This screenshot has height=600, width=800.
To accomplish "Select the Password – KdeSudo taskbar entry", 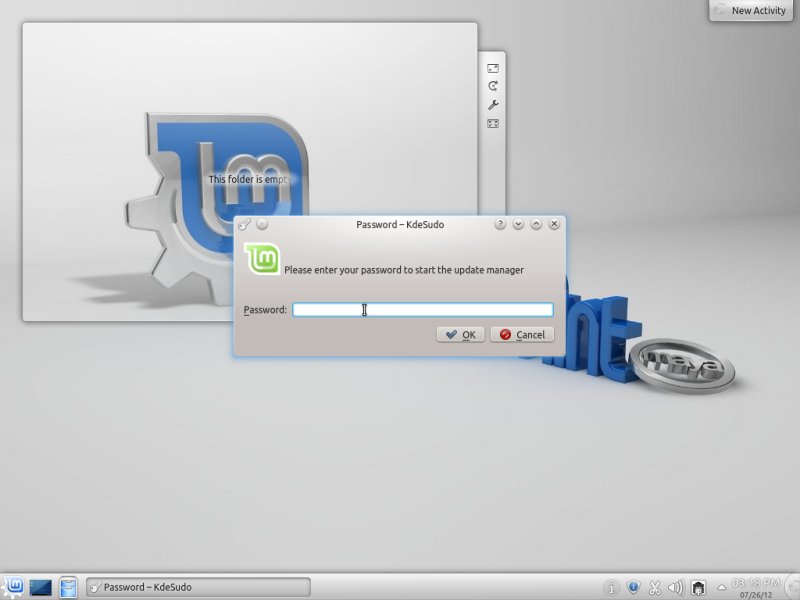I will tap(198, 587).
